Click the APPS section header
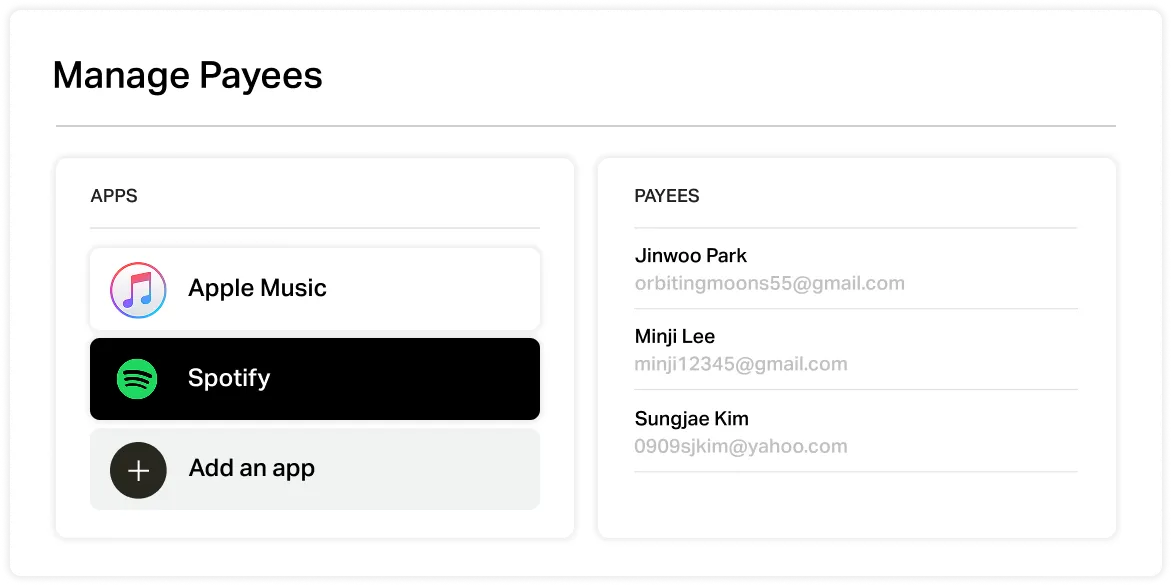Image resolution: width=1172 pixels, height=586 pixels. (114, 196)
